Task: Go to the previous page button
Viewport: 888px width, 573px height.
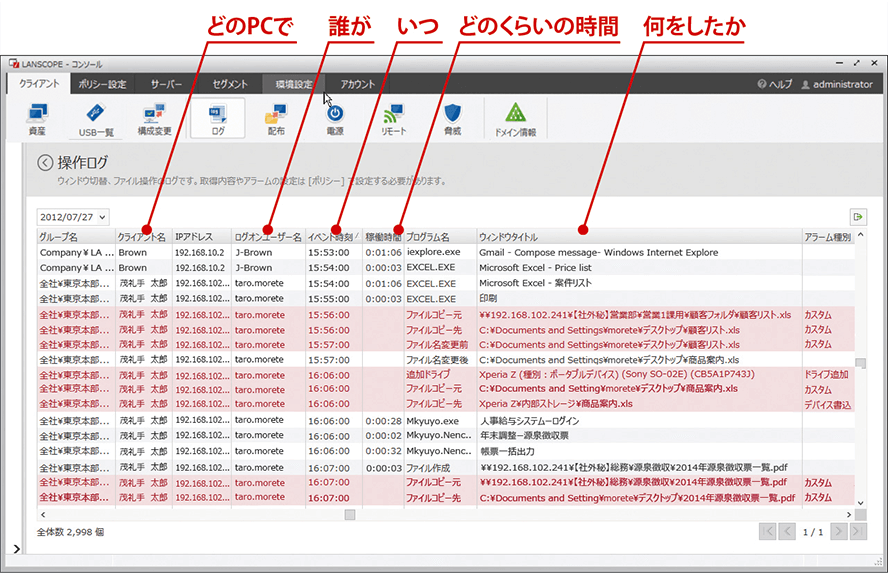Action: pos(787,531)
